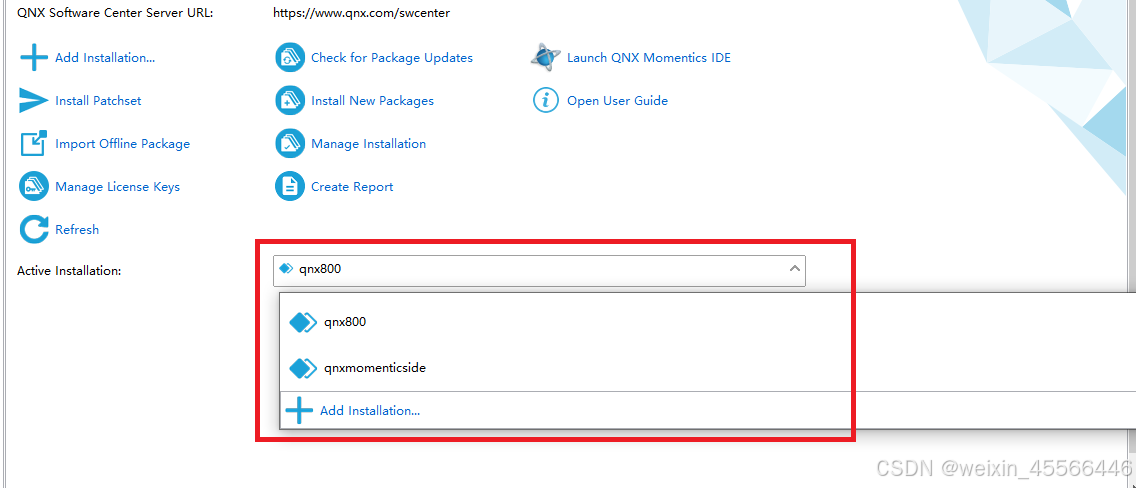Click the plus icon beside Add Installation
Viewport: 1136px width, 488px height.
33,57
